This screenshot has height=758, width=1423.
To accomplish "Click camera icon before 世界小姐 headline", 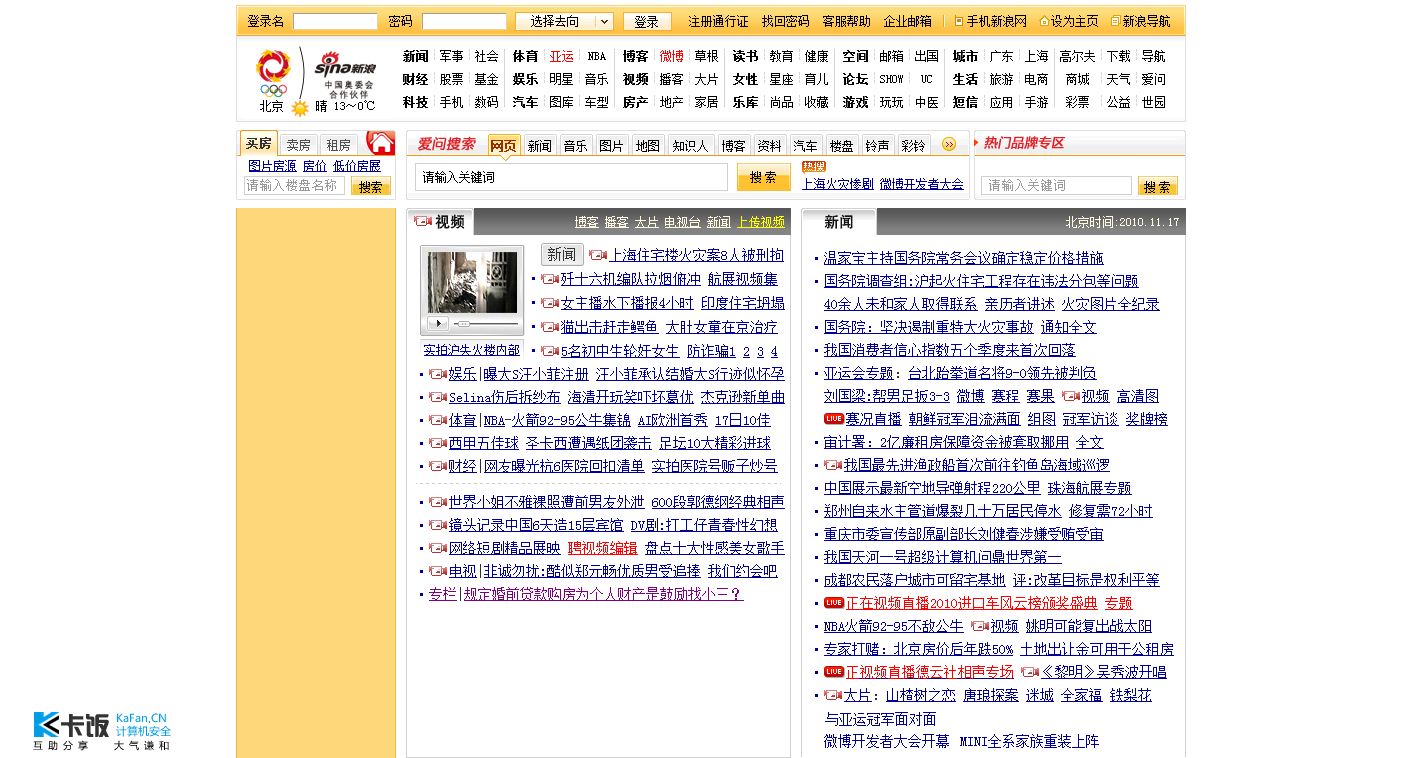I will [437, 502].
